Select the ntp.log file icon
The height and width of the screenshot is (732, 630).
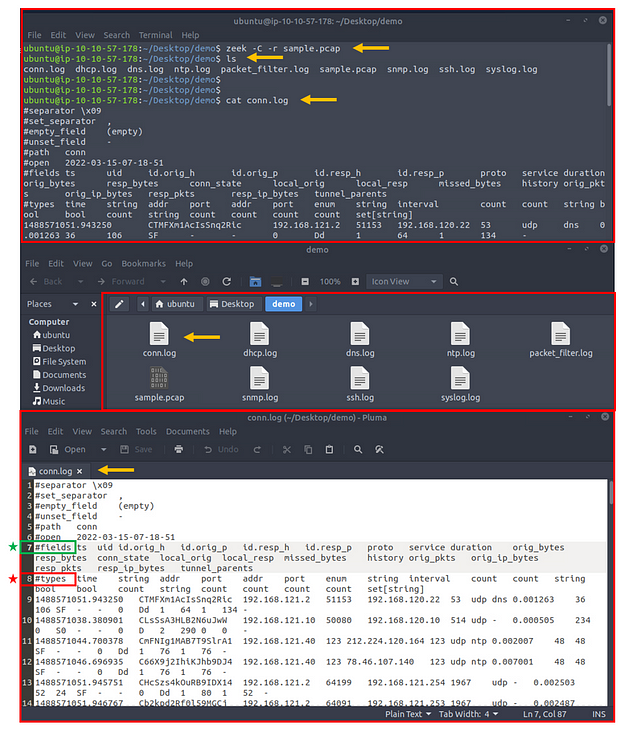coord(461,339)
